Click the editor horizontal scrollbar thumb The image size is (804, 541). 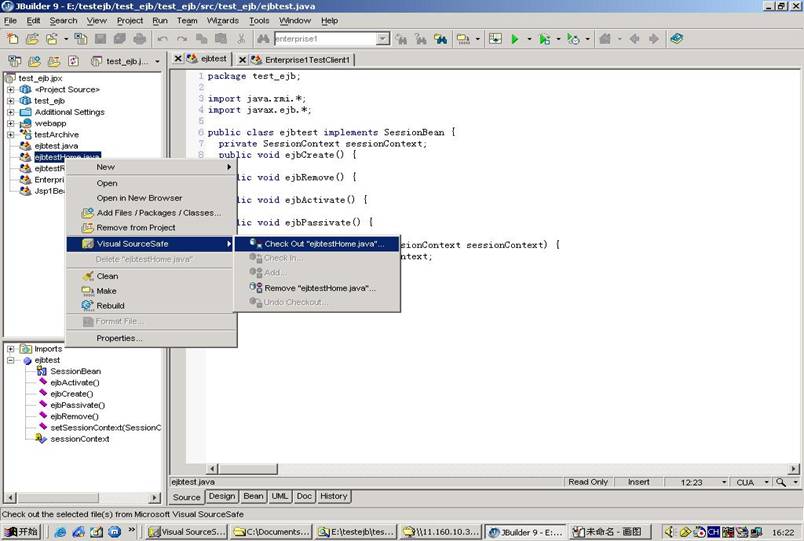248,469
